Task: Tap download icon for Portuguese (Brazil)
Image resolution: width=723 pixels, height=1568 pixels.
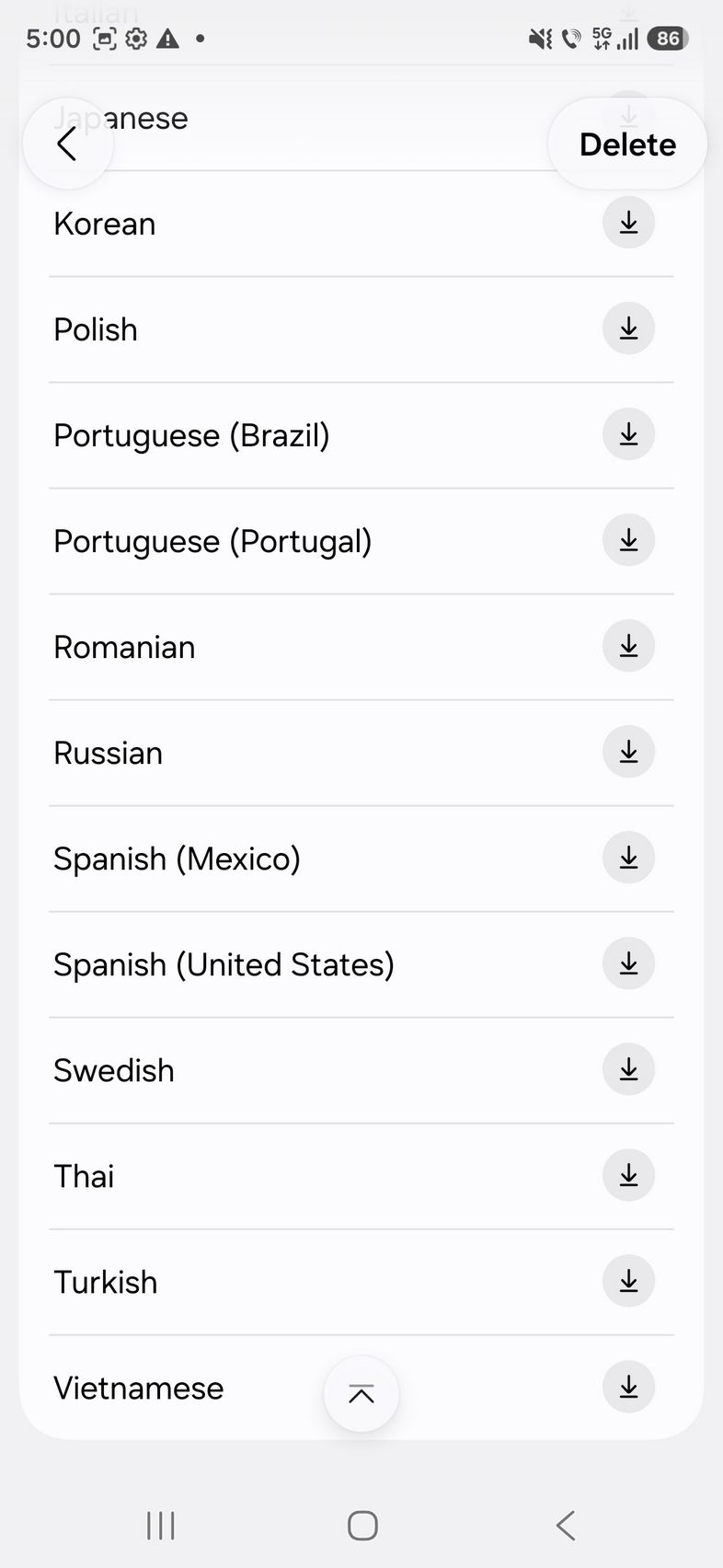Action: coord(628,434)
